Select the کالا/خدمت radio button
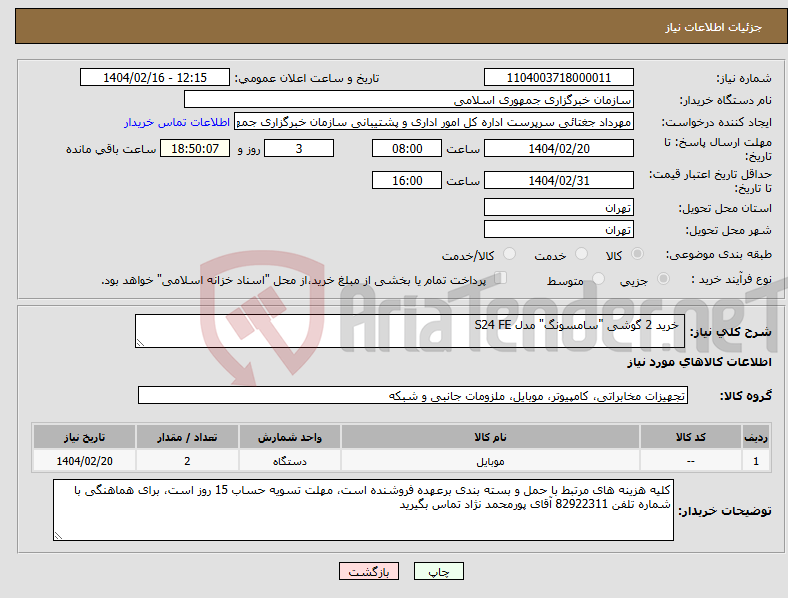Screen dimensions: 788x598 point(509,254)
